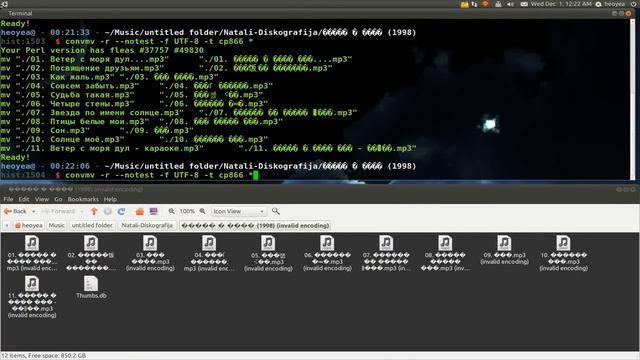Open the Home folder icon in toolbar
The image size is (640, 360).
(x=140, y=211)
